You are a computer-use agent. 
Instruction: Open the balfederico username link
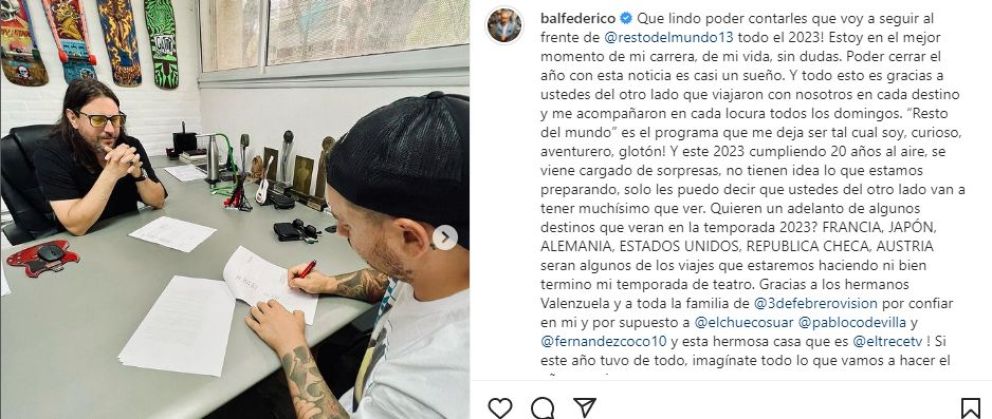[579, 18]
